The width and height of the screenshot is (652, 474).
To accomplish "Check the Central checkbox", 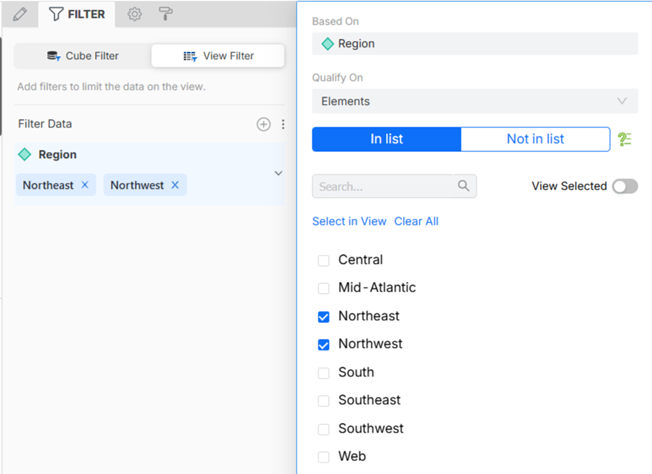I will pos(323,260).
